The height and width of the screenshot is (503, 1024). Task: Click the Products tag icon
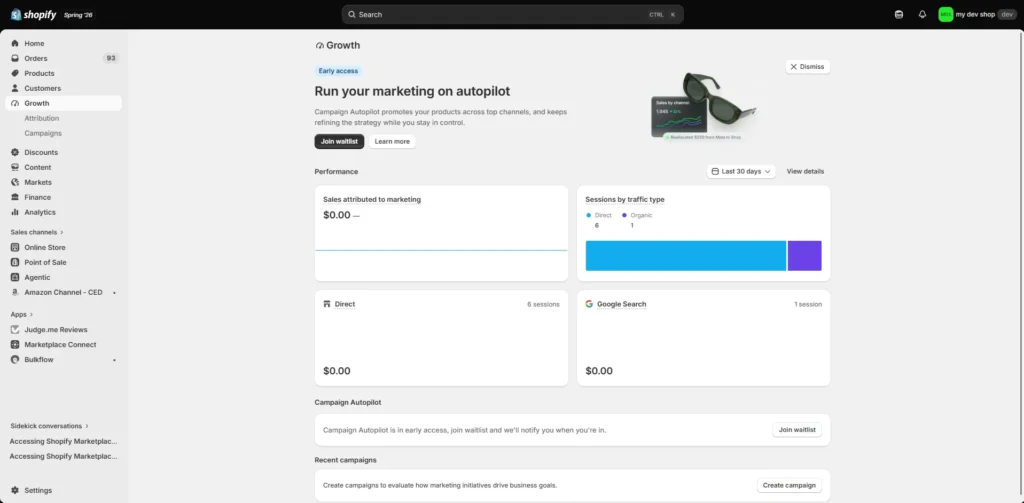[15, 73]
